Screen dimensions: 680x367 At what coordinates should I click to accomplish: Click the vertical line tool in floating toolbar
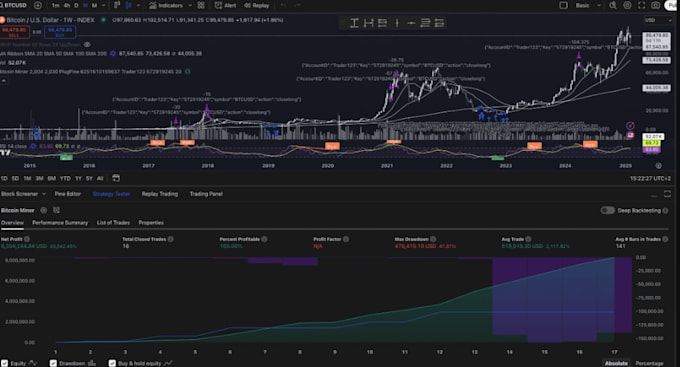tap(396, 23)
